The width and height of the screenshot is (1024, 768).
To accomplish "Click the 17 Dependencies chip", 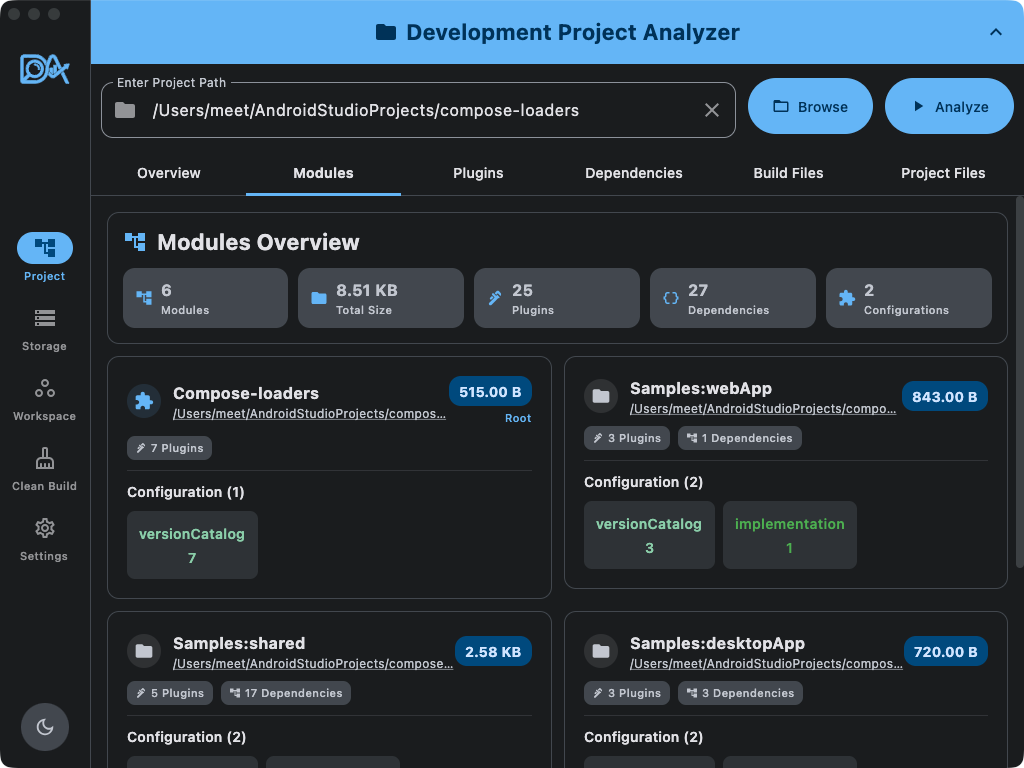I will (286, 693).
